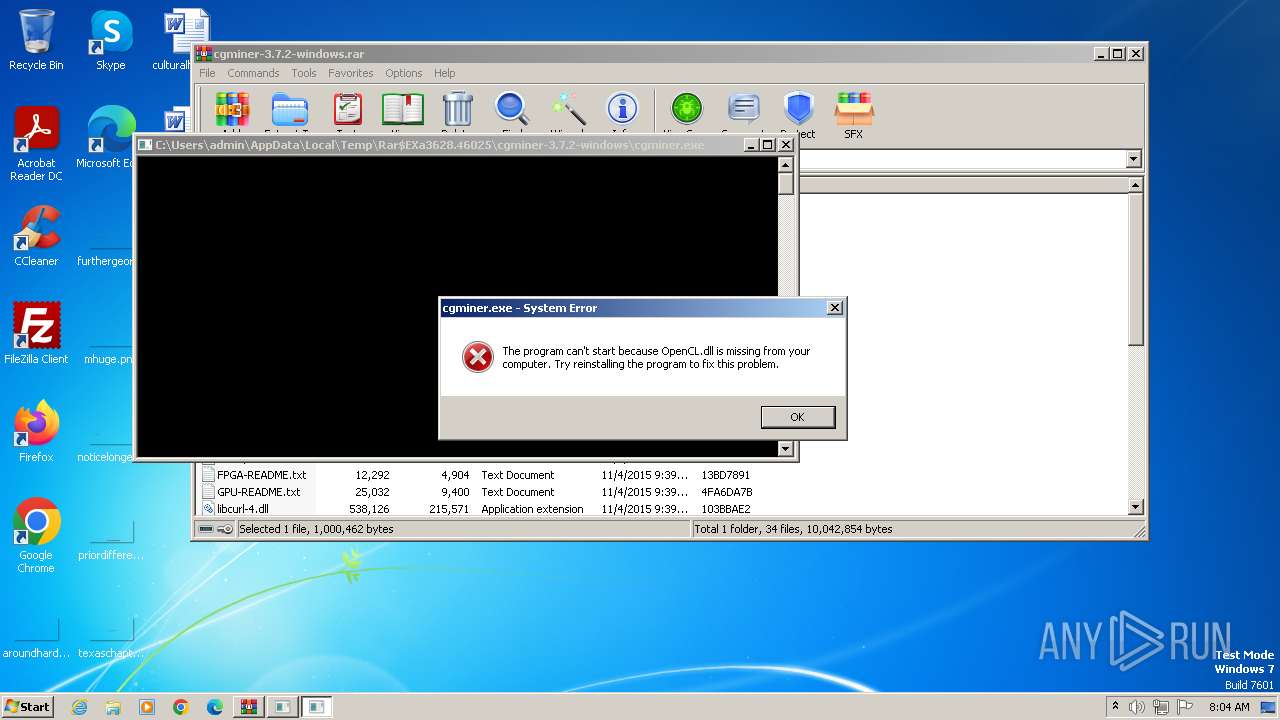Open WinRAR Commands menu

point(253,73)
